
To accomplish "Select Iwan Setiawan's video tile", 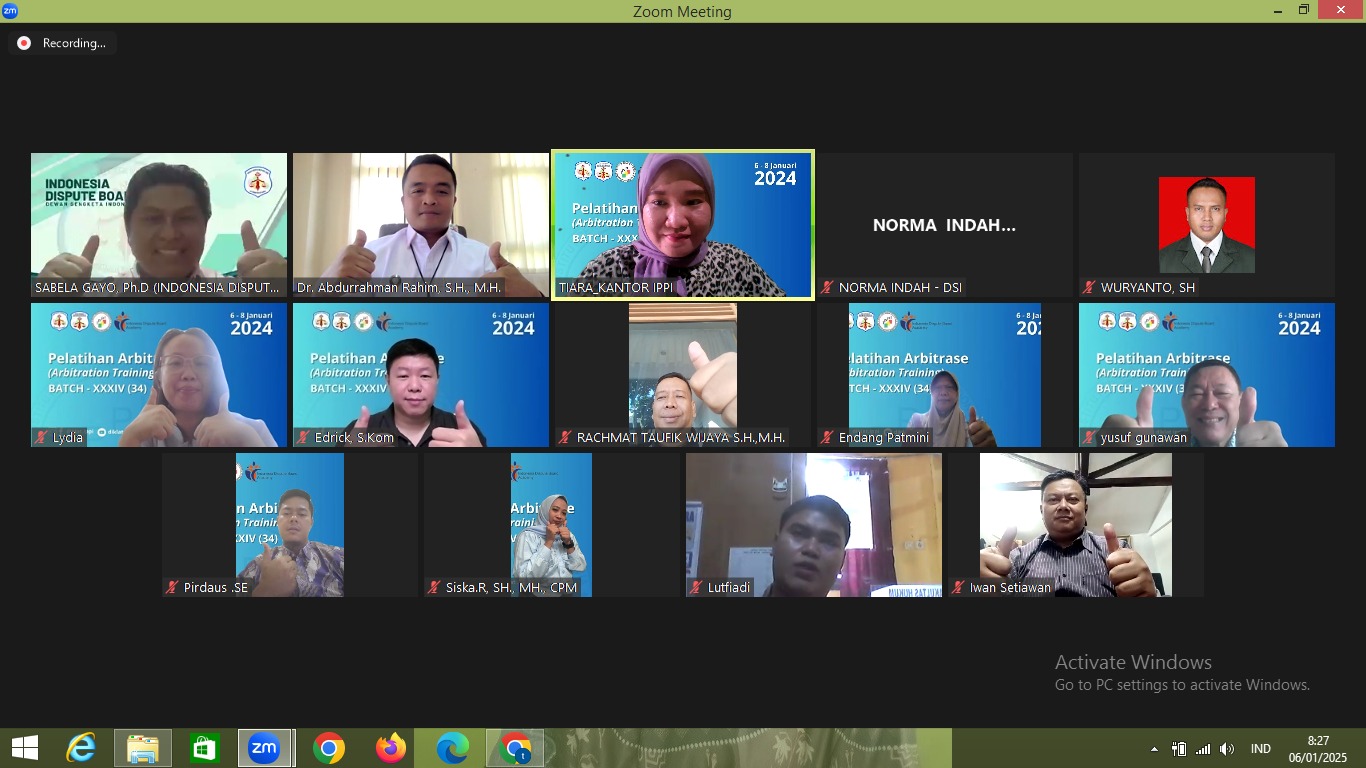I will pyautogui.click(x=1075, y=524).
